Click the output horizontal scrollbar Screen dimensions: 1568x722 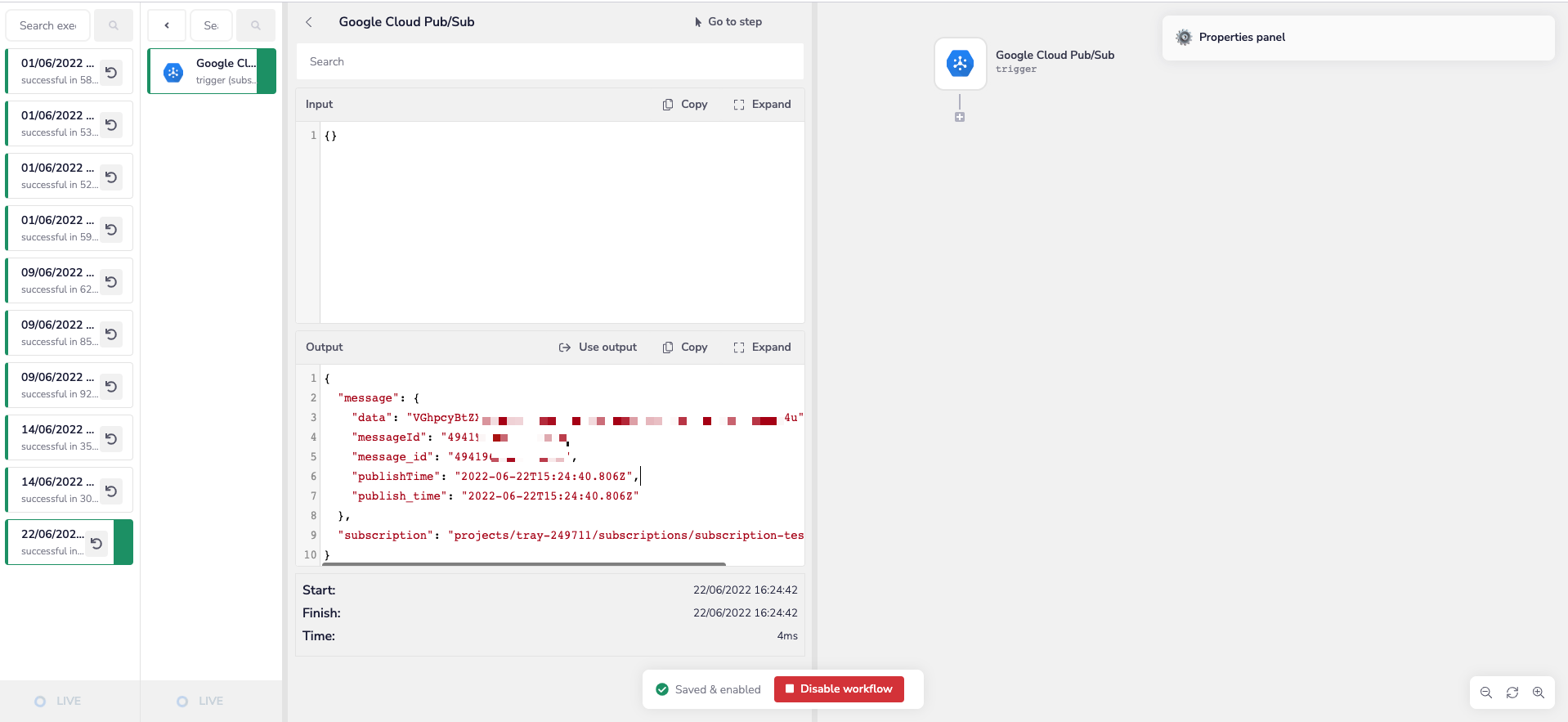click(x=523, y=564)
